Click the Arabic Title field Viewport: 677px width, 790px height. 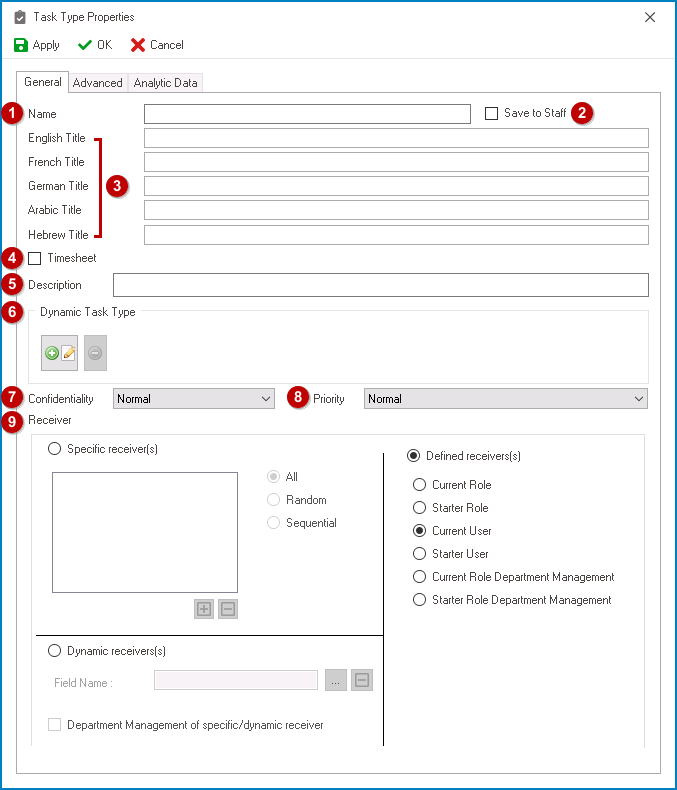click(x=396, y=210)
